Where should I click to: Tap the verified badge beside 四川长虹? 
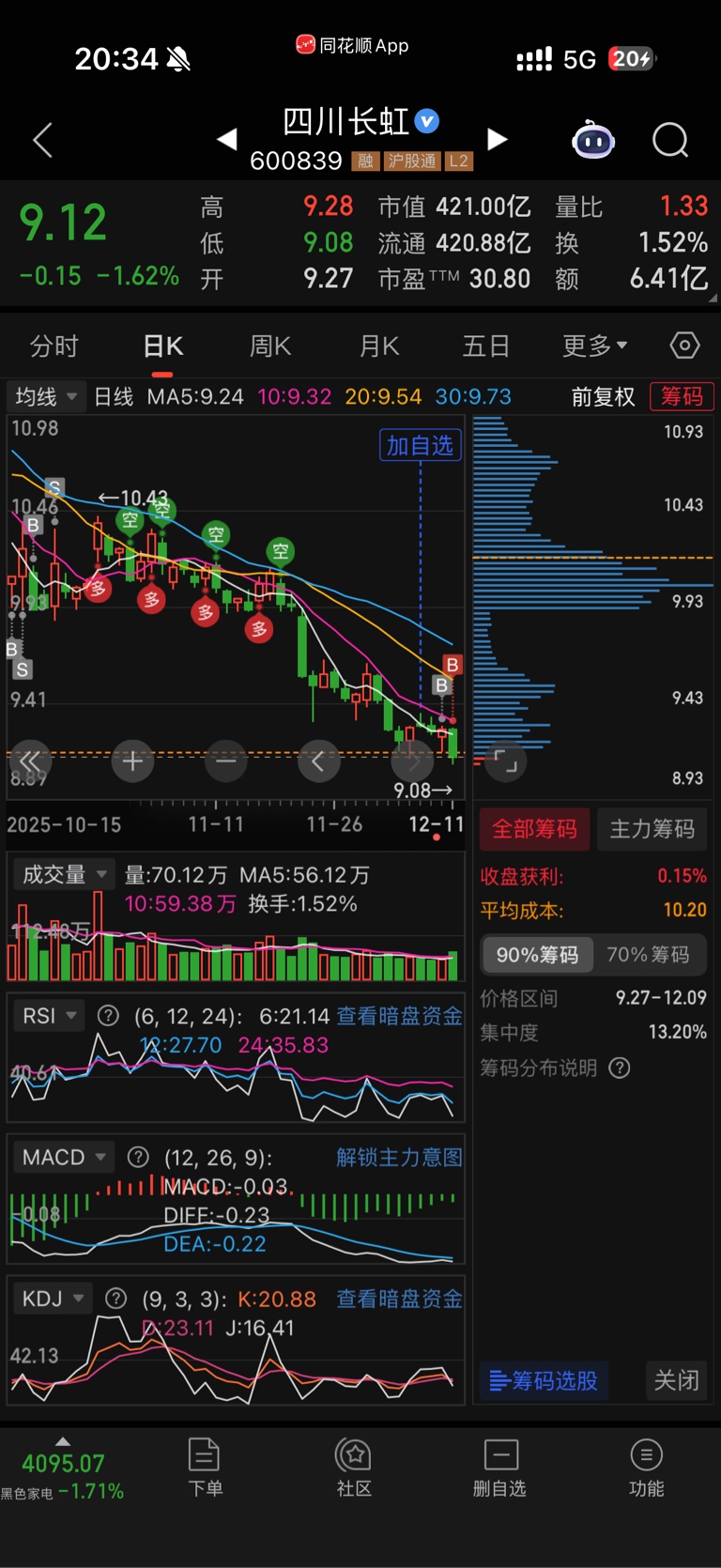[x=427, y=121]
